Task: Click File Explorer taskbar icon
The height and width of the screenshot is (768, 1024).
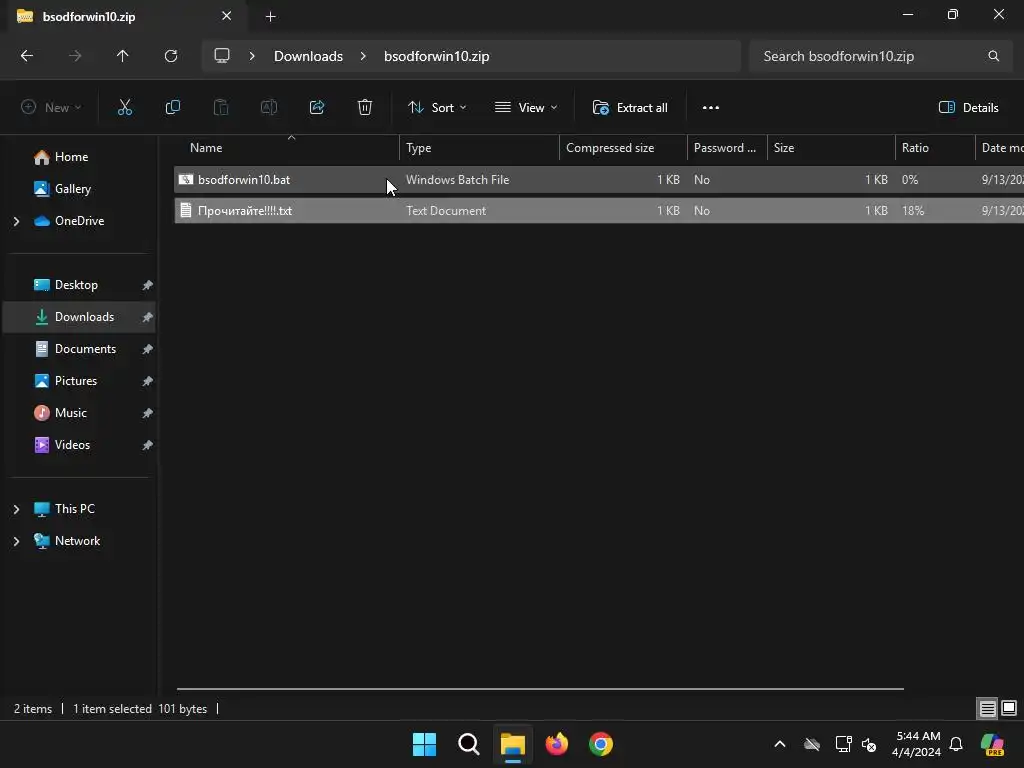Action: pos(513,744)
